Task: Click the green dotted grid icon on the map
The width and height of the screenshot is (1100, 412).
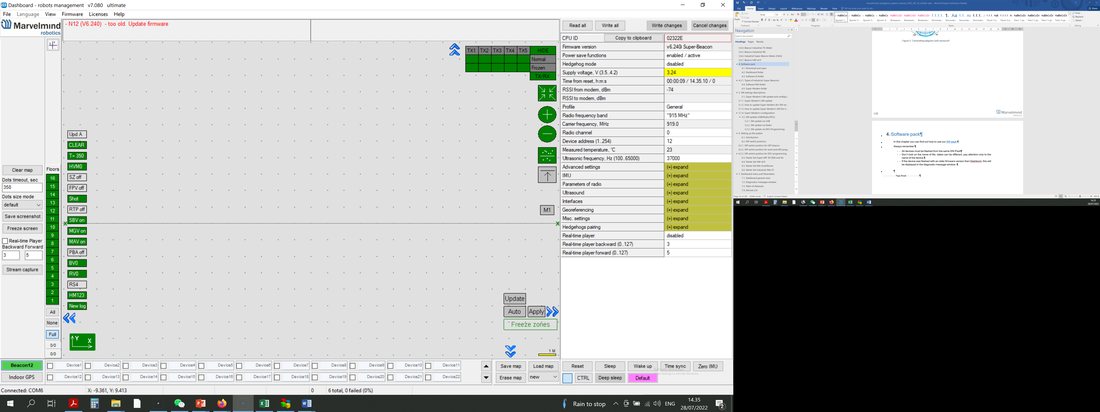Action: (x=547, y=154)
